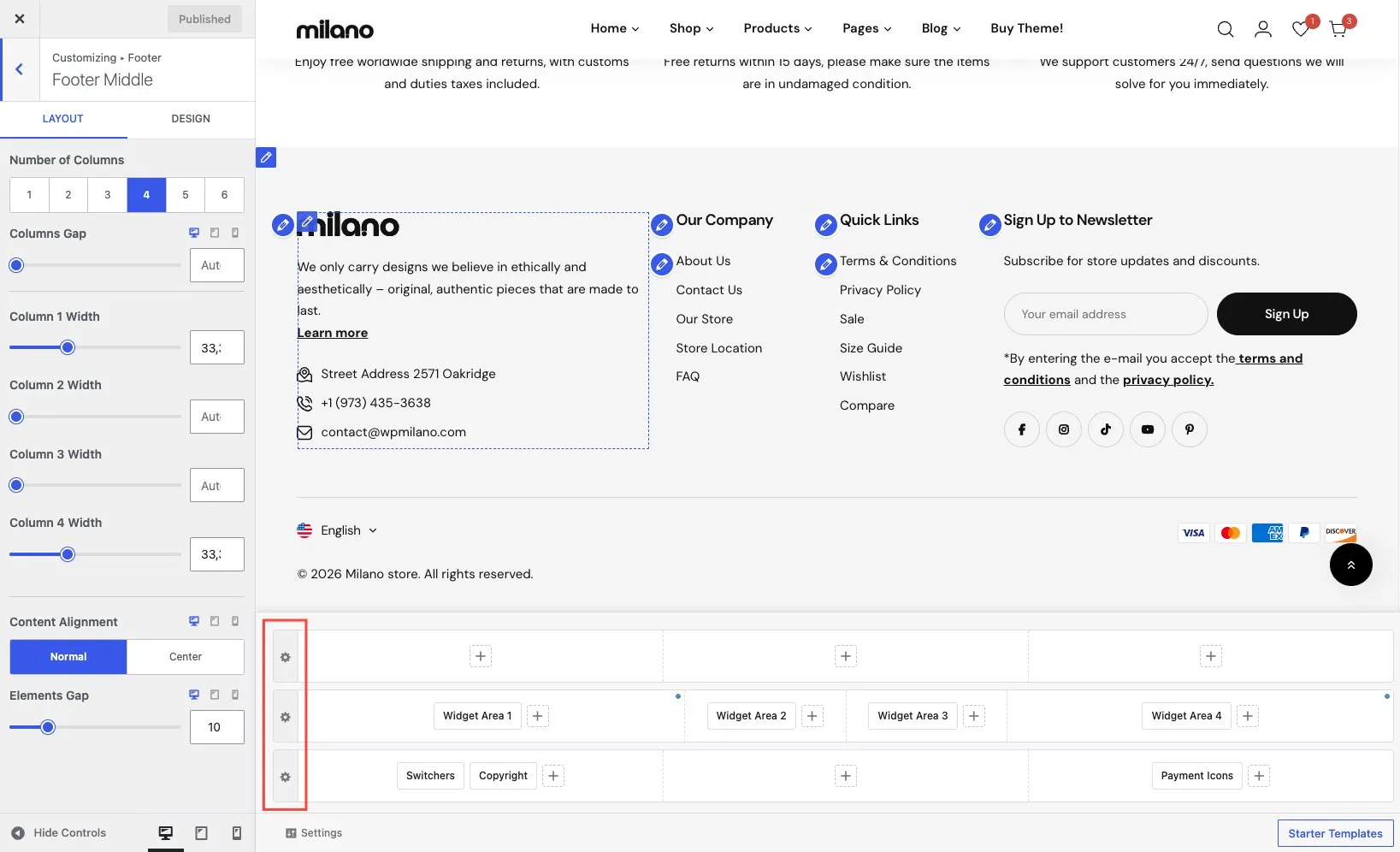Close the customizer with the X icon

coord(20,19)
